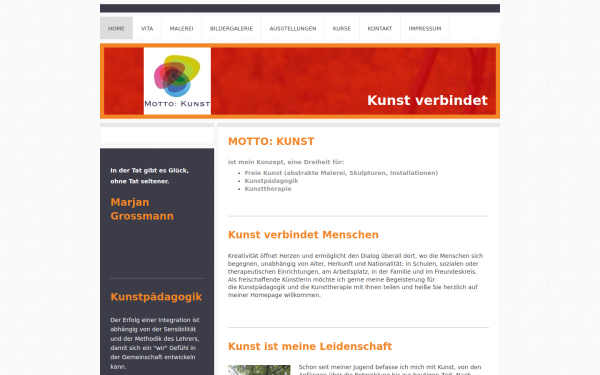
Task: Open the HOME navigation tab
Action: click(116, 28)
